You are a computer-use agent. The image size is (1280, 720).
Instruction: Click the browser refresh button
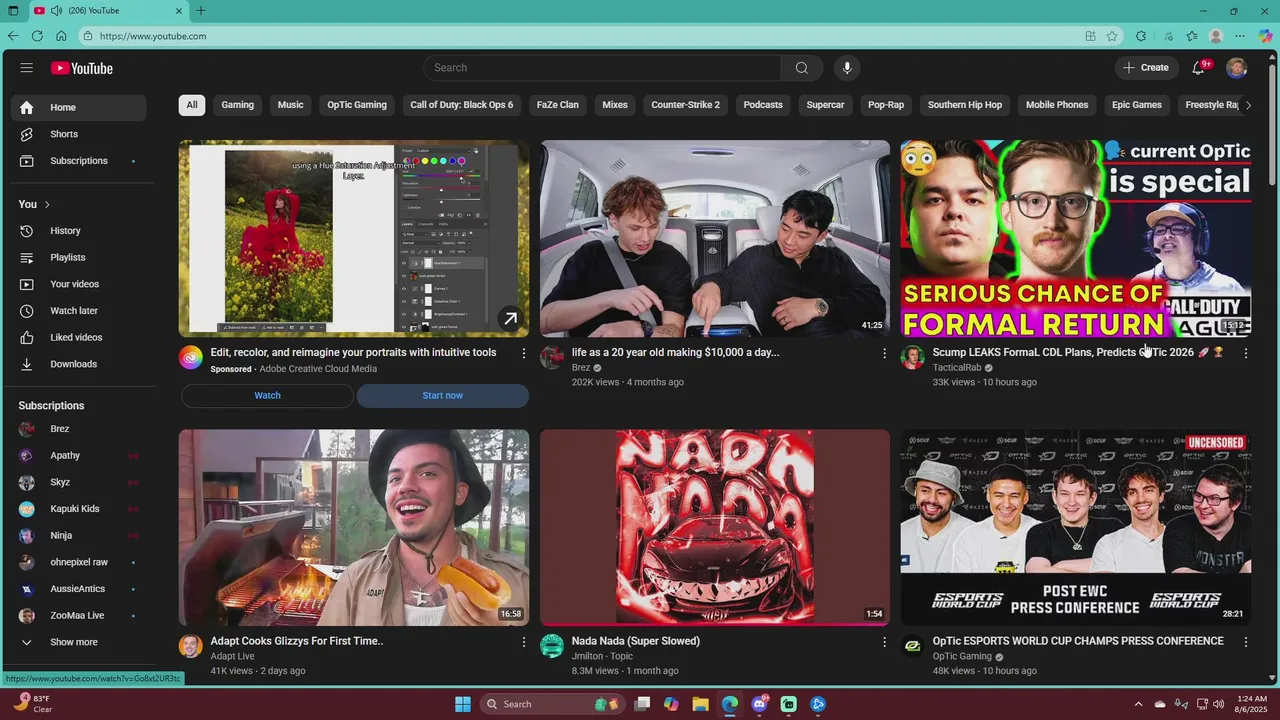coord(37,36)
